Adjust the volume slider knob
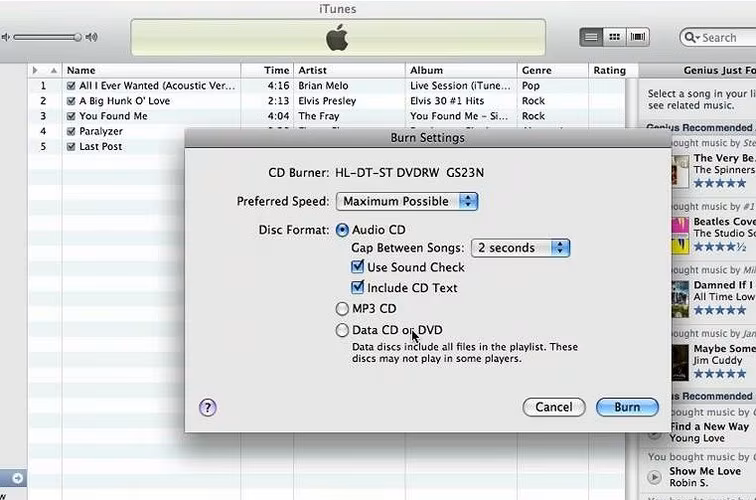 pyautogui.click(x=77, y=37)
